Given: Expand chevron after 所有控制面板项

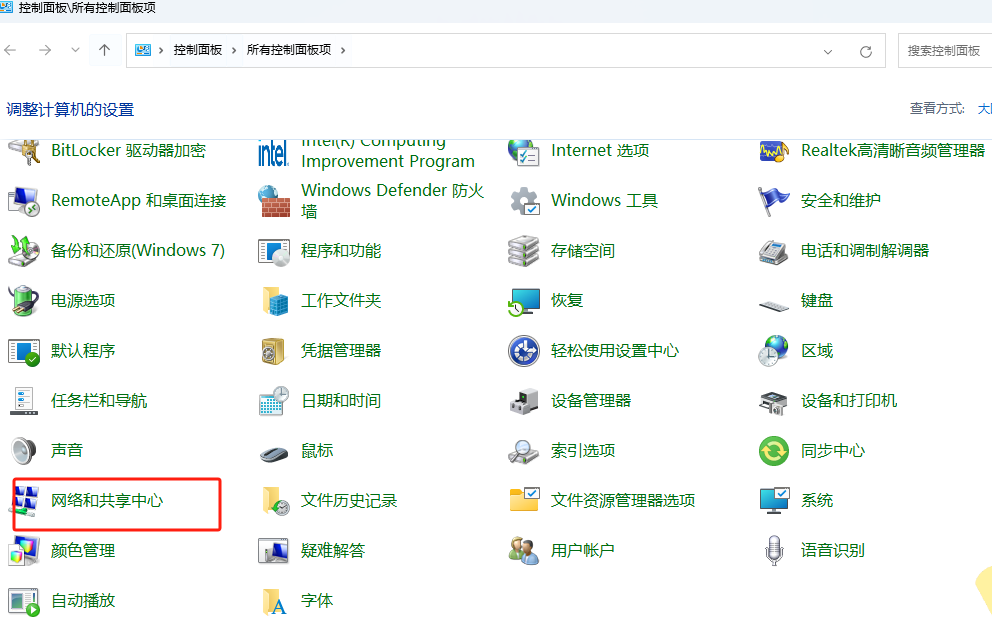Looking at the screenshot, I should point(344,50).
